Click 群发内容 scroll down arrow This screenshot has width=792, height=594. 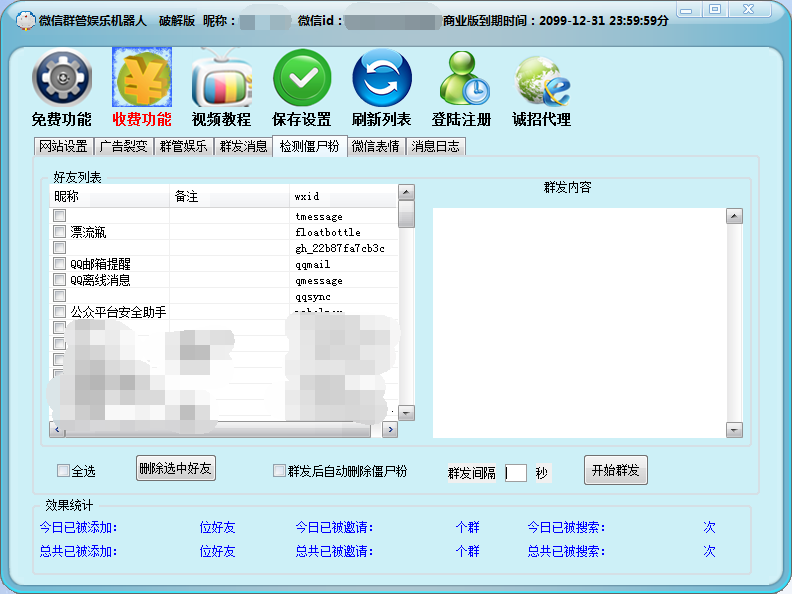point(734,430)
